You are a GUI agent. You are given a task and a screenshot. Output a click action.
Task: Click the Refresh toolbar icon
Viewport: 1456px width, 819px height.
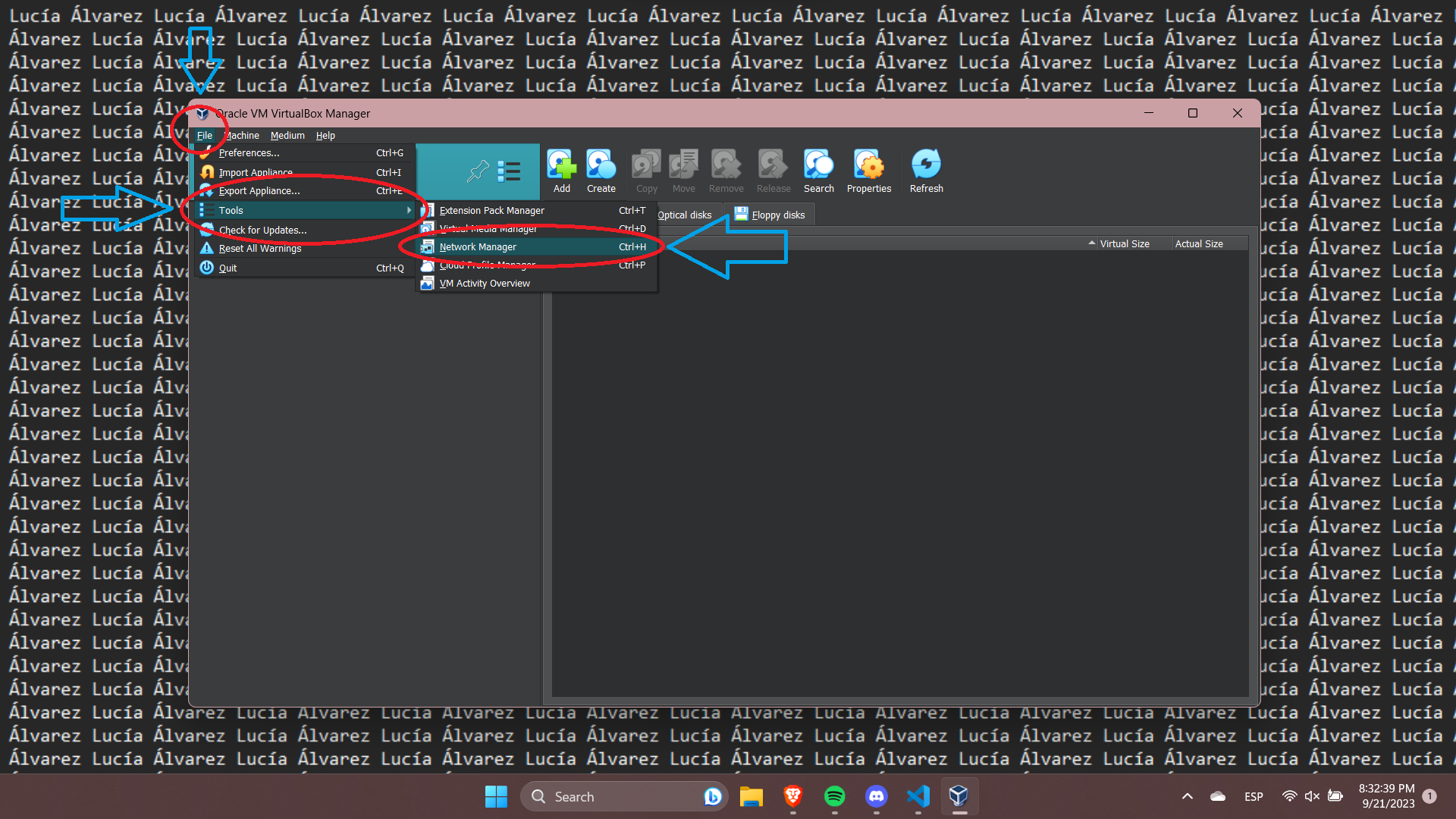926,171
